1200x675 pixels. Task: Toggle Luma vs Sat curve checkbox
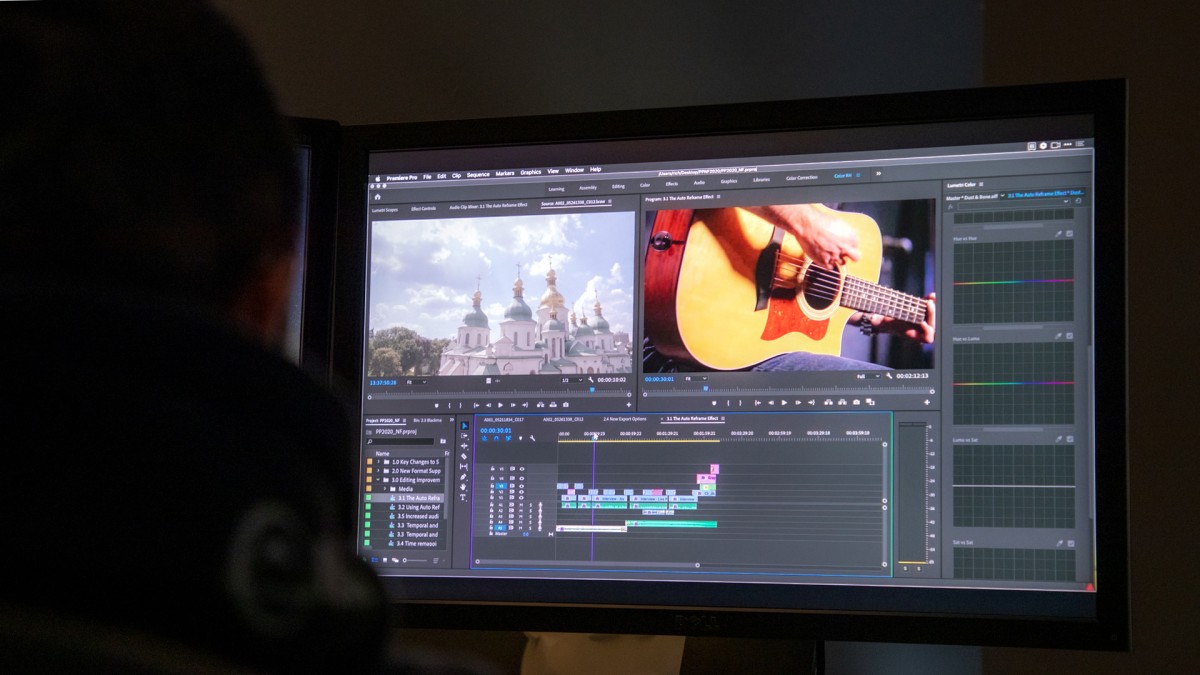pos(1069,438)
